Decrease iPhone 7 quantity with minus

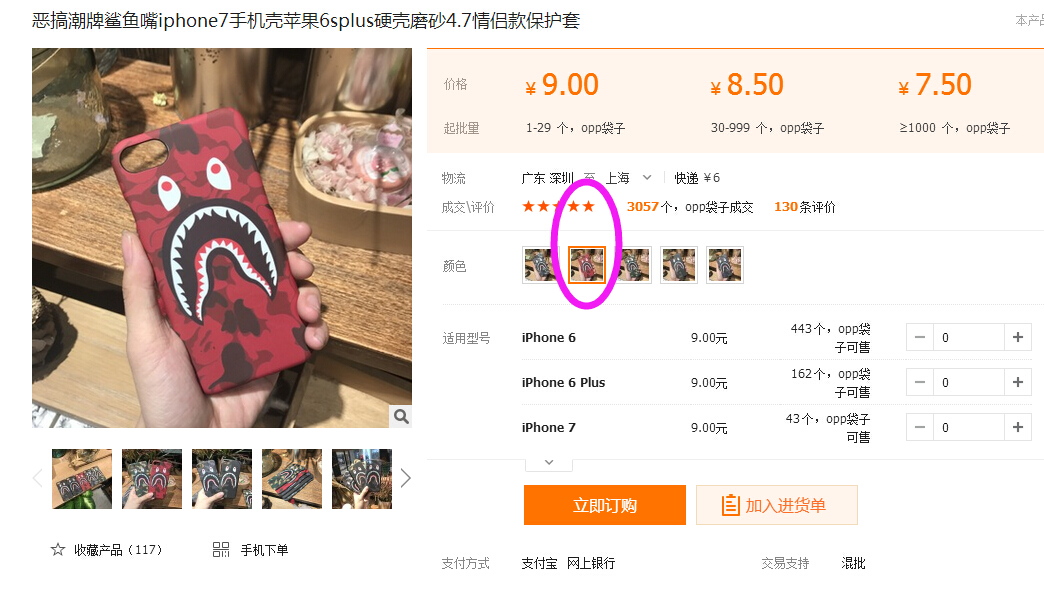tap(919, 428)
